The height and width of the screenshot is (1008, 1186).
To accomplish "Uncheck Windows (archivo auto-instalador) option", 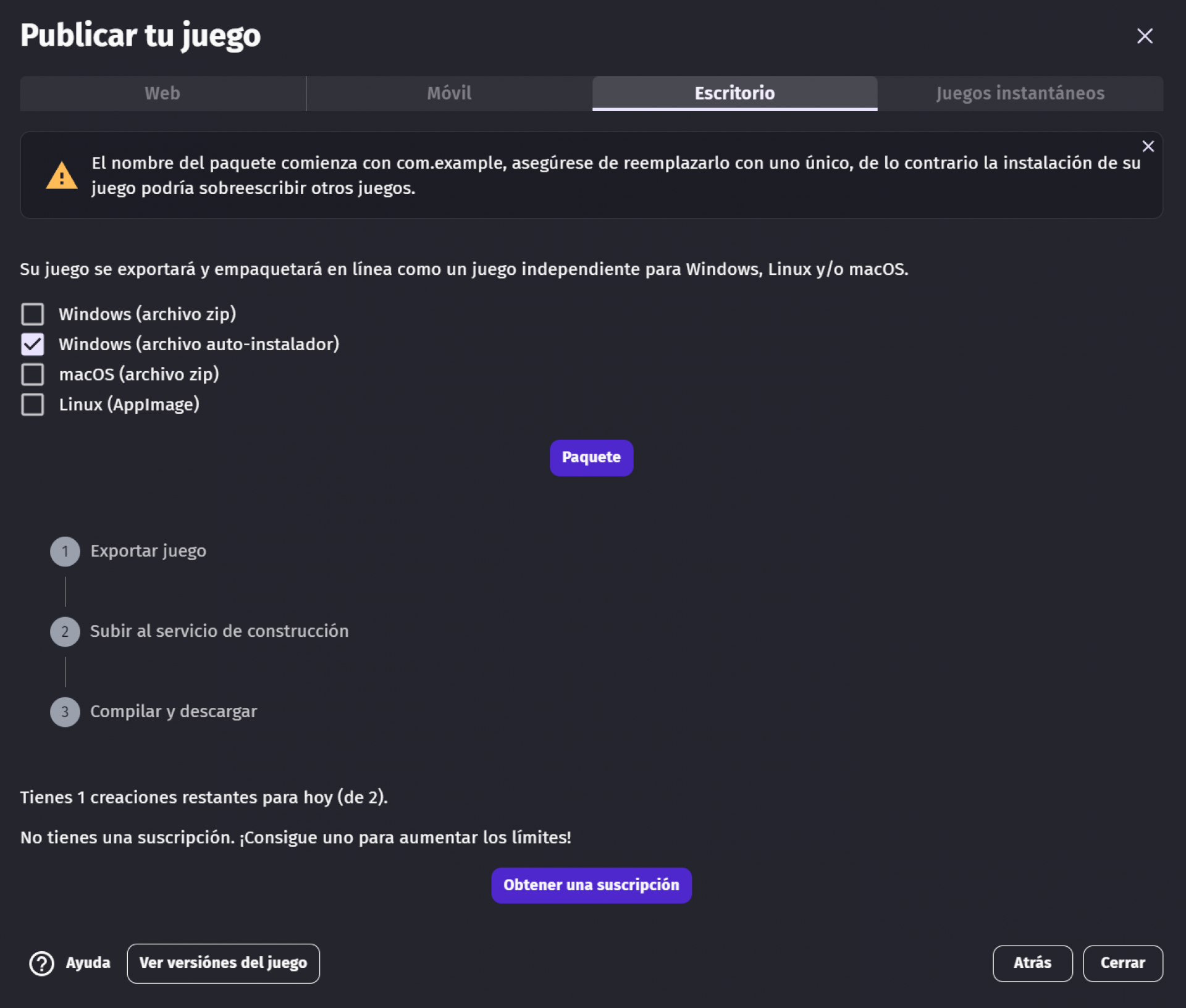I will coord(33,344).
